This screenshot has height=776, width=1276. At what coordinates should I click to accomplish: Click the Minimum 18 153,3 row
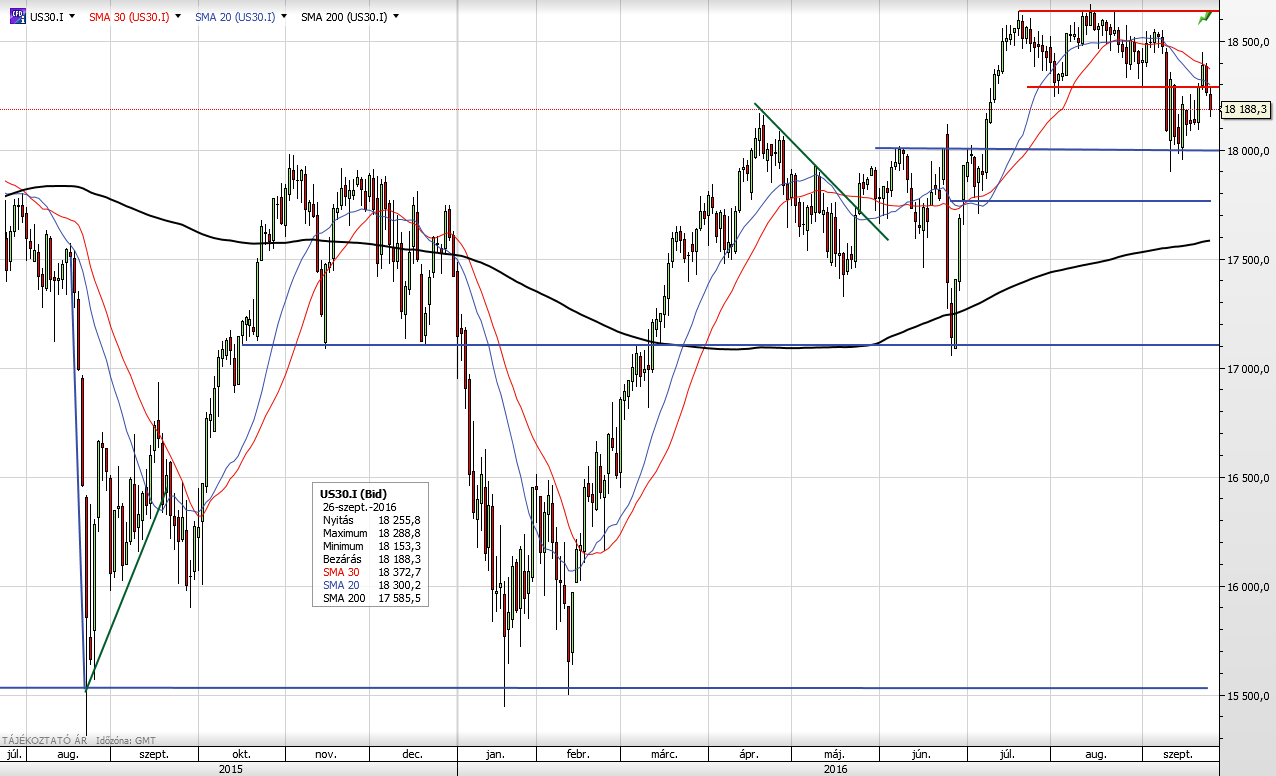point(371,546)
